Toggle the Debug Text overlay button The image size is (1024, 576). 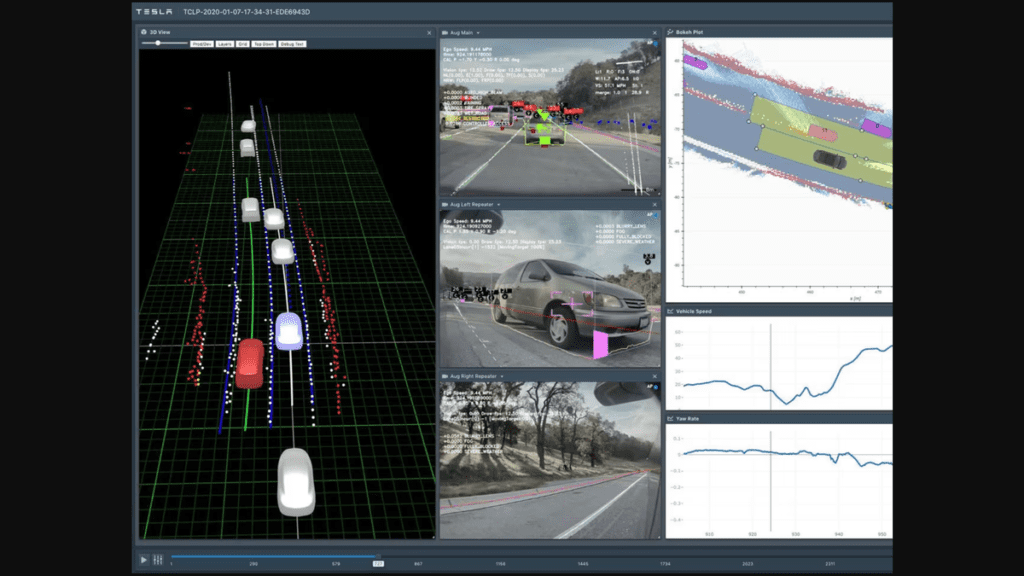click(293, 44)
